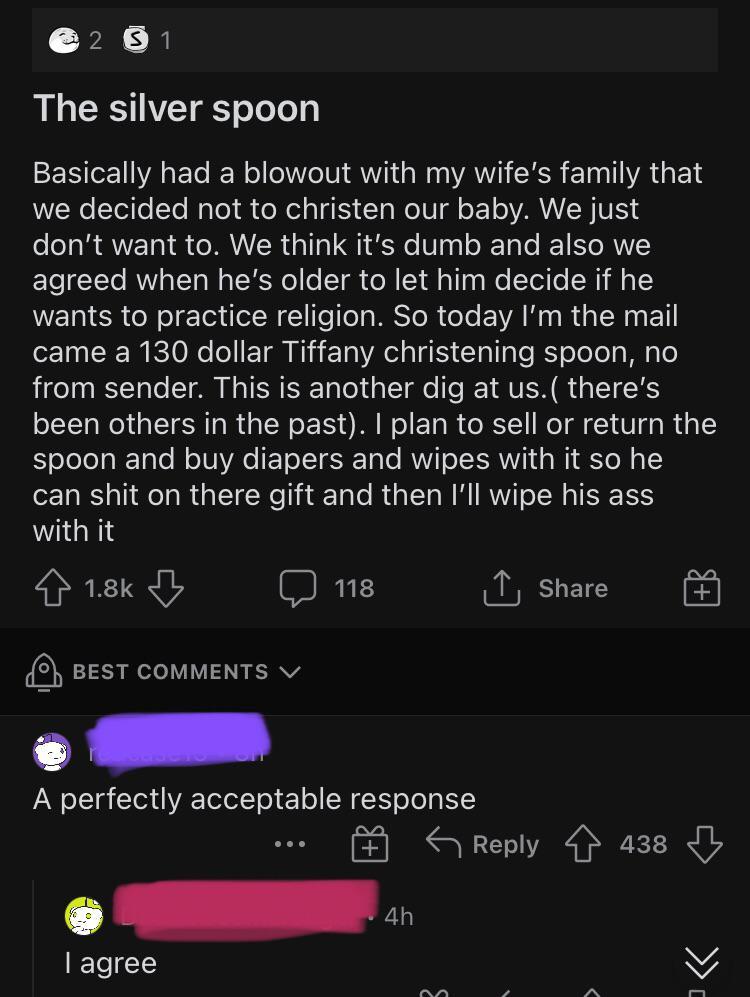Toggle downvote on the post
Image resolution: width=750 pixels, height=997 pixels.
pos(163,590)
